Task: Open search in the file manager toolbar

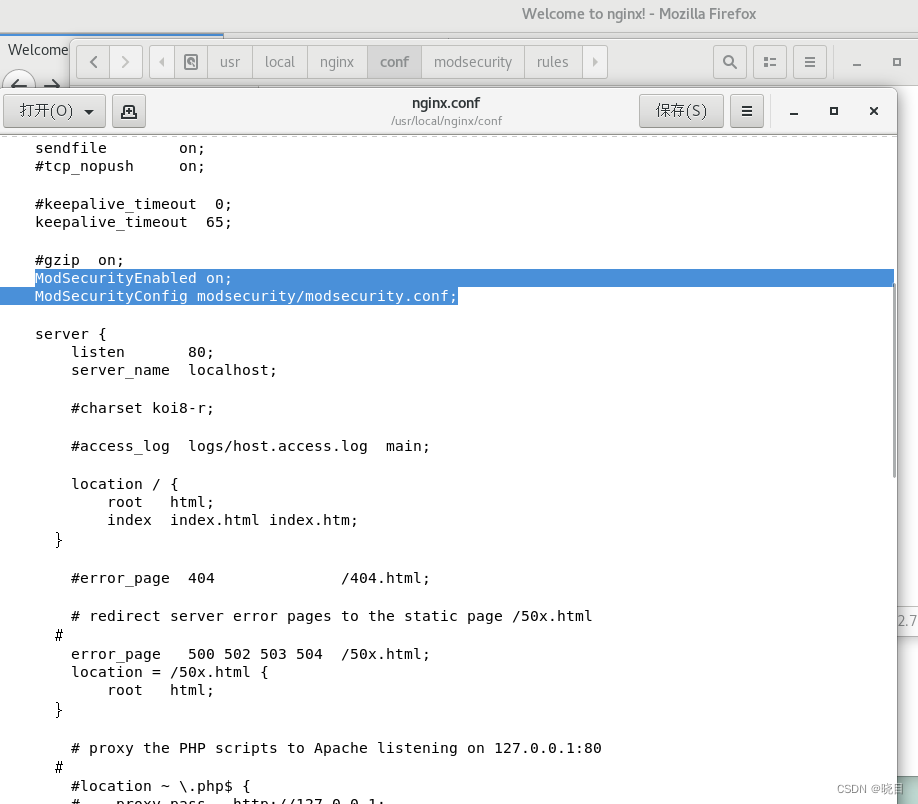Action: (x=729, y=61)
